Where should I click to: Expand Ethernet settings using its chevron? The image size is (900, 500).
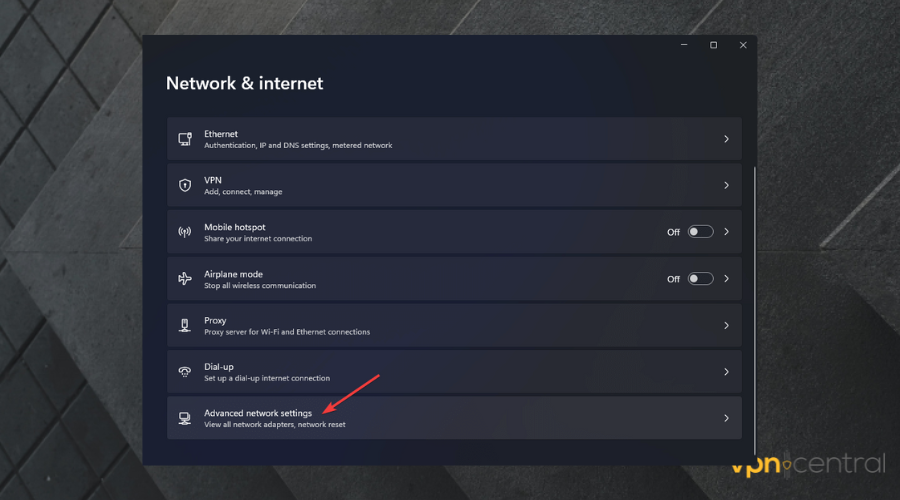726,139
